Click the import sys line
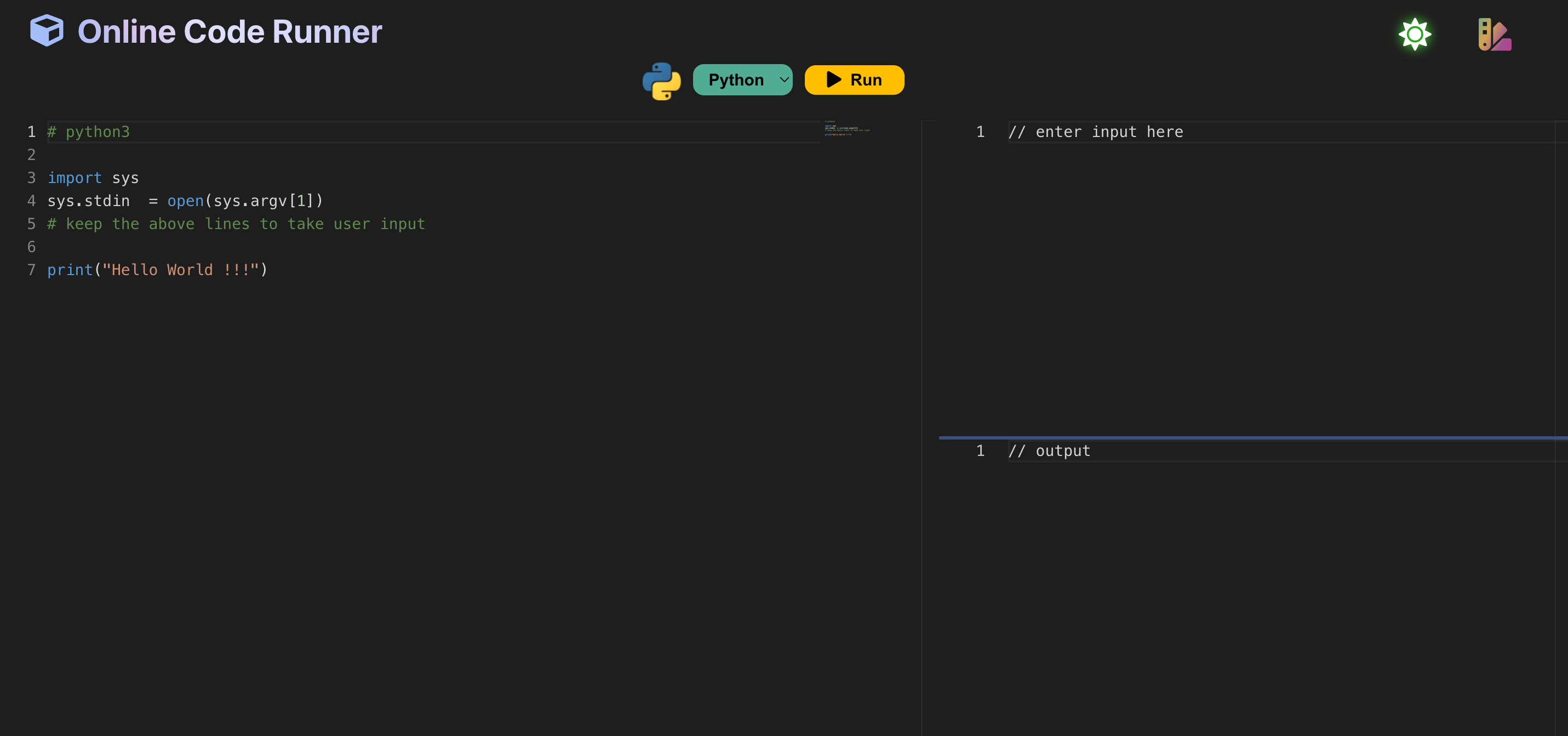Screen dimensions: 1568x736 click(x=93, y=178)
